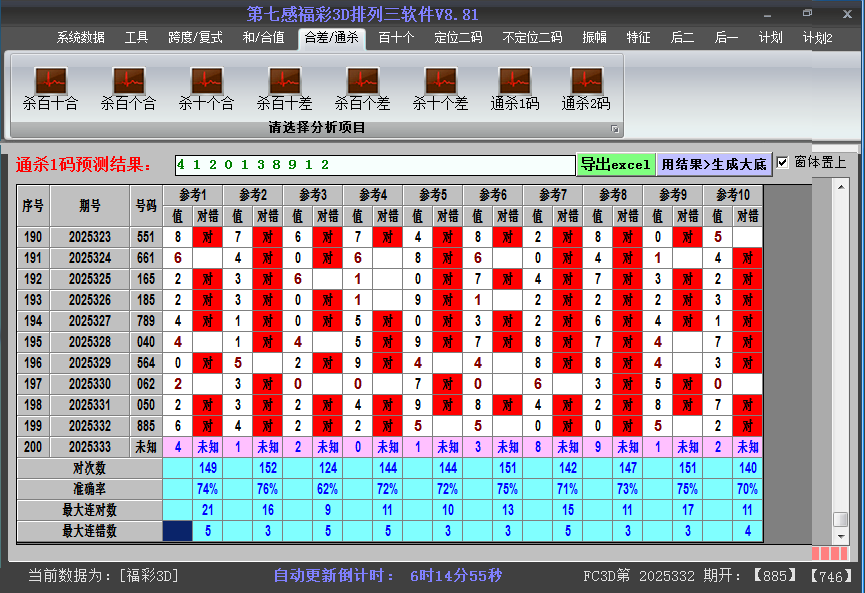Click the 杀百个差 icon
The height and width of the screenshot is (593, 865).
pos(362,82)
